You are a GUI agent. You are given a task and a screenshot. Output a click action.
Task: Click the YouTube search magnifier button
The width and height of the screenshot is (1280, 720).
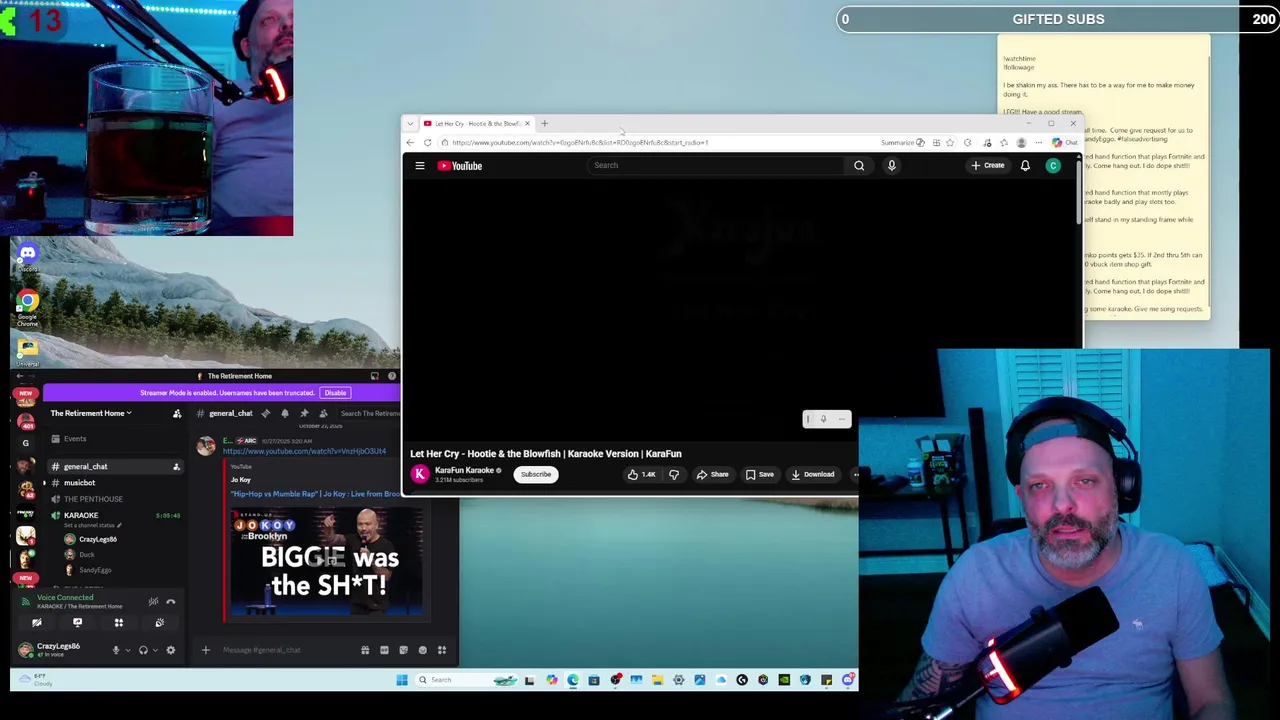[x=859, y=166]
